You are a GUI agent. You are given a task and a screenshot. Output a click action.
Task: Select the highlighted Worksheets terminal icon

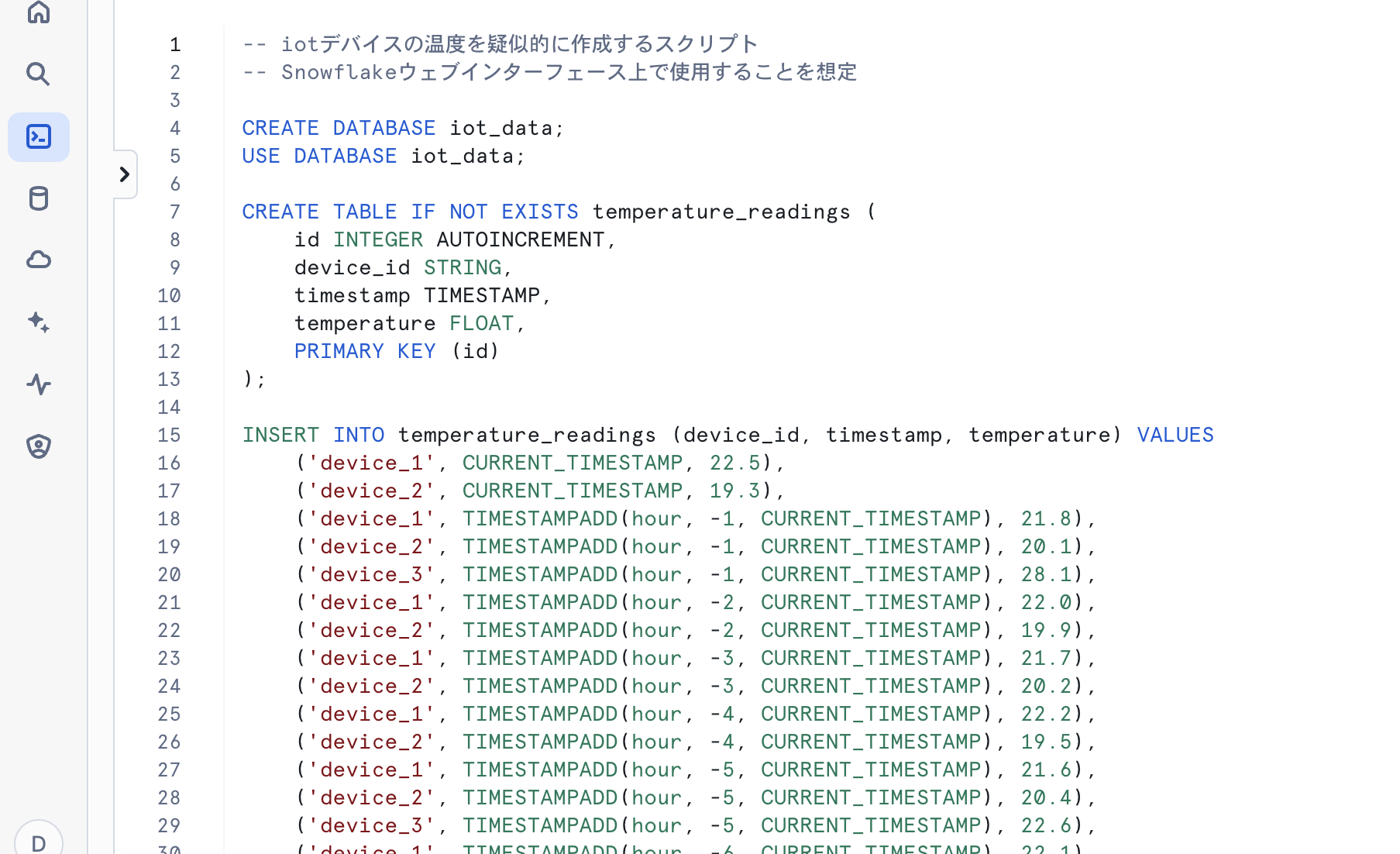pos(38,136)
